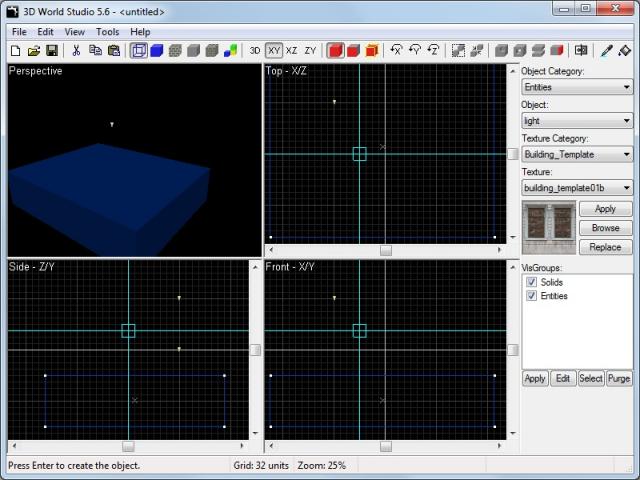Click the Browse texture button
Viewport: 640px width, 480px height.
point(605,228)
